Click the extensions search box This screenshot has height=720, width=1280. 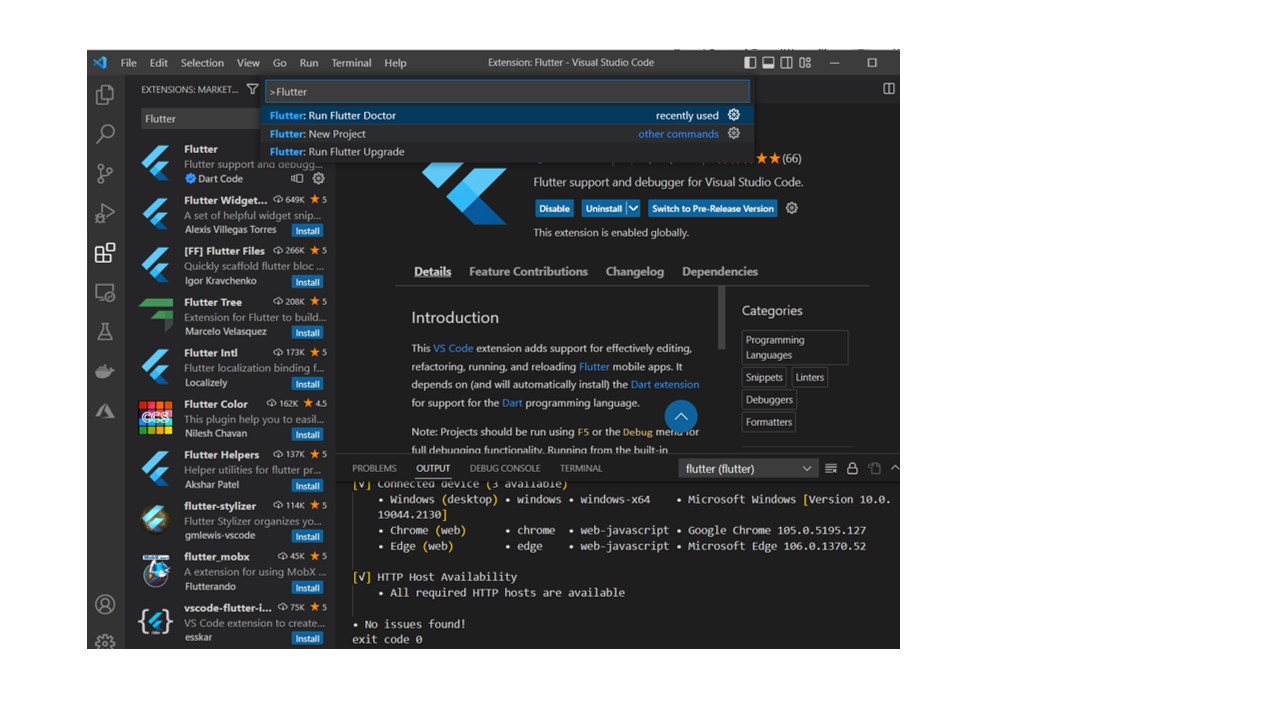pyautogui.click(x=200, y=118)
